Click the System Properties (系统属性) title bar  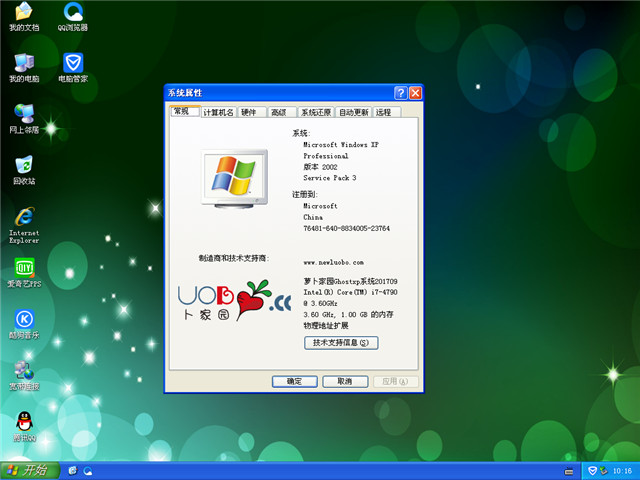(280, 93)
